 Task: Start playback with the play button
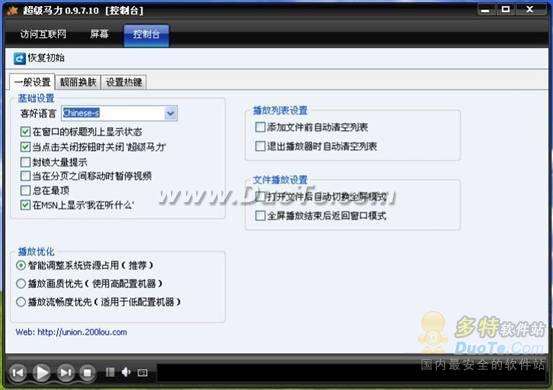click(x=42, y=372)
